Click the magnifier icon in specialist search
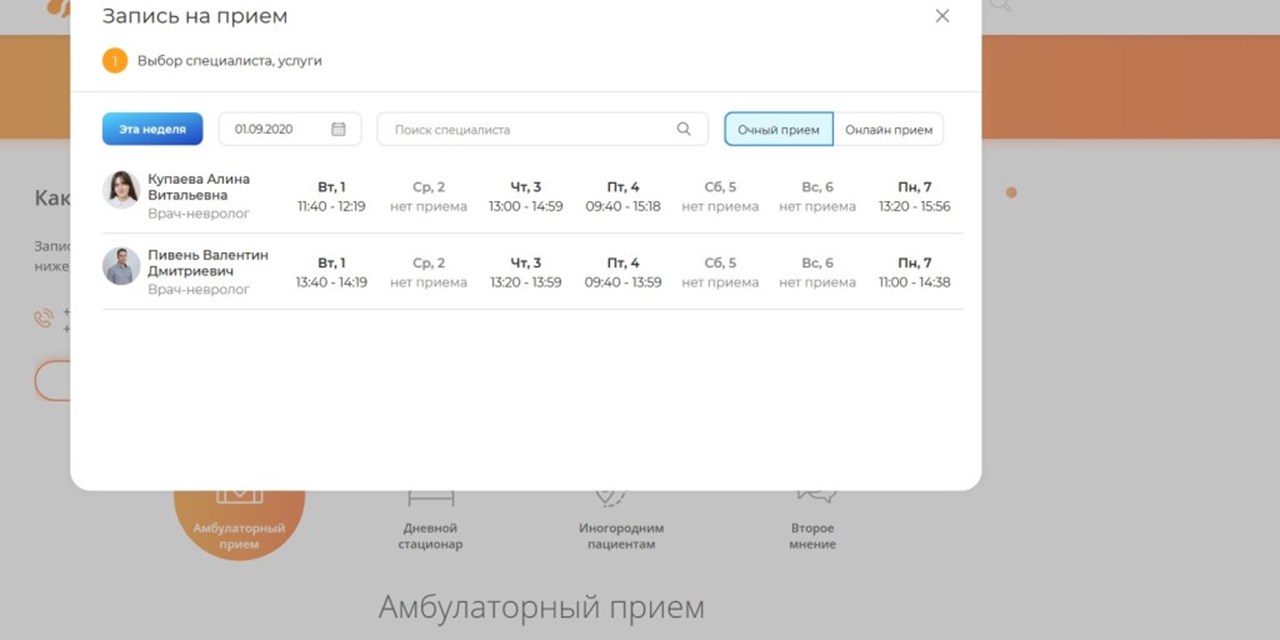Image resolution: width=1280 pixels, height=640 pixels. 684,128
